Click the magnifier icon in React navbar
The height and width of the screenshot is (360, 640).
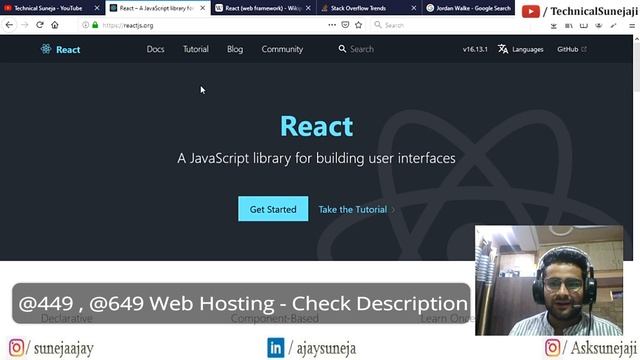tap(342, 49)
